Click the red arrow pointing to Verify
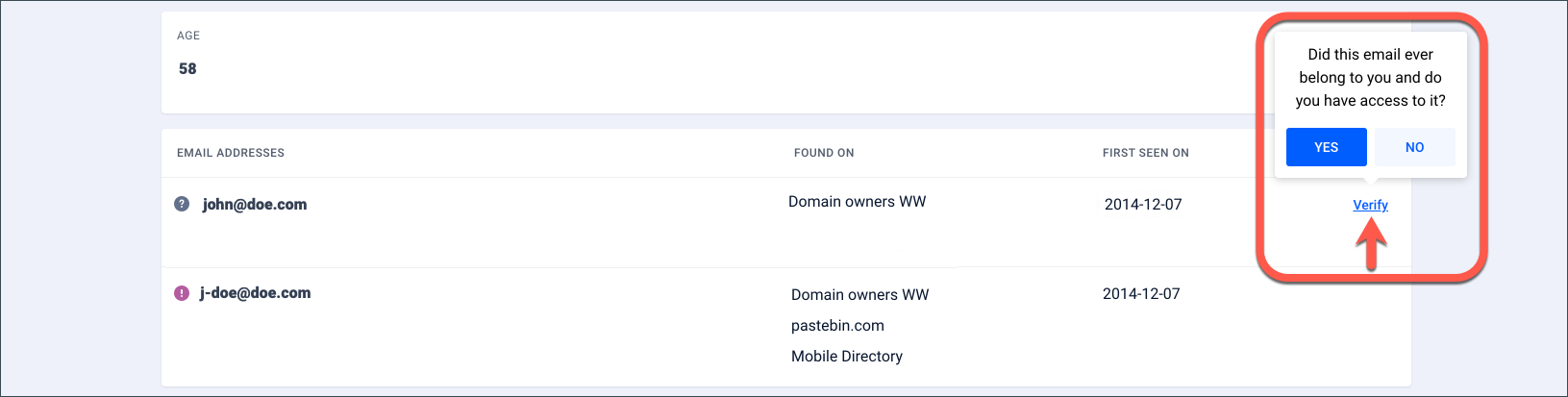1568x397 pixels. pos(1371,244)
